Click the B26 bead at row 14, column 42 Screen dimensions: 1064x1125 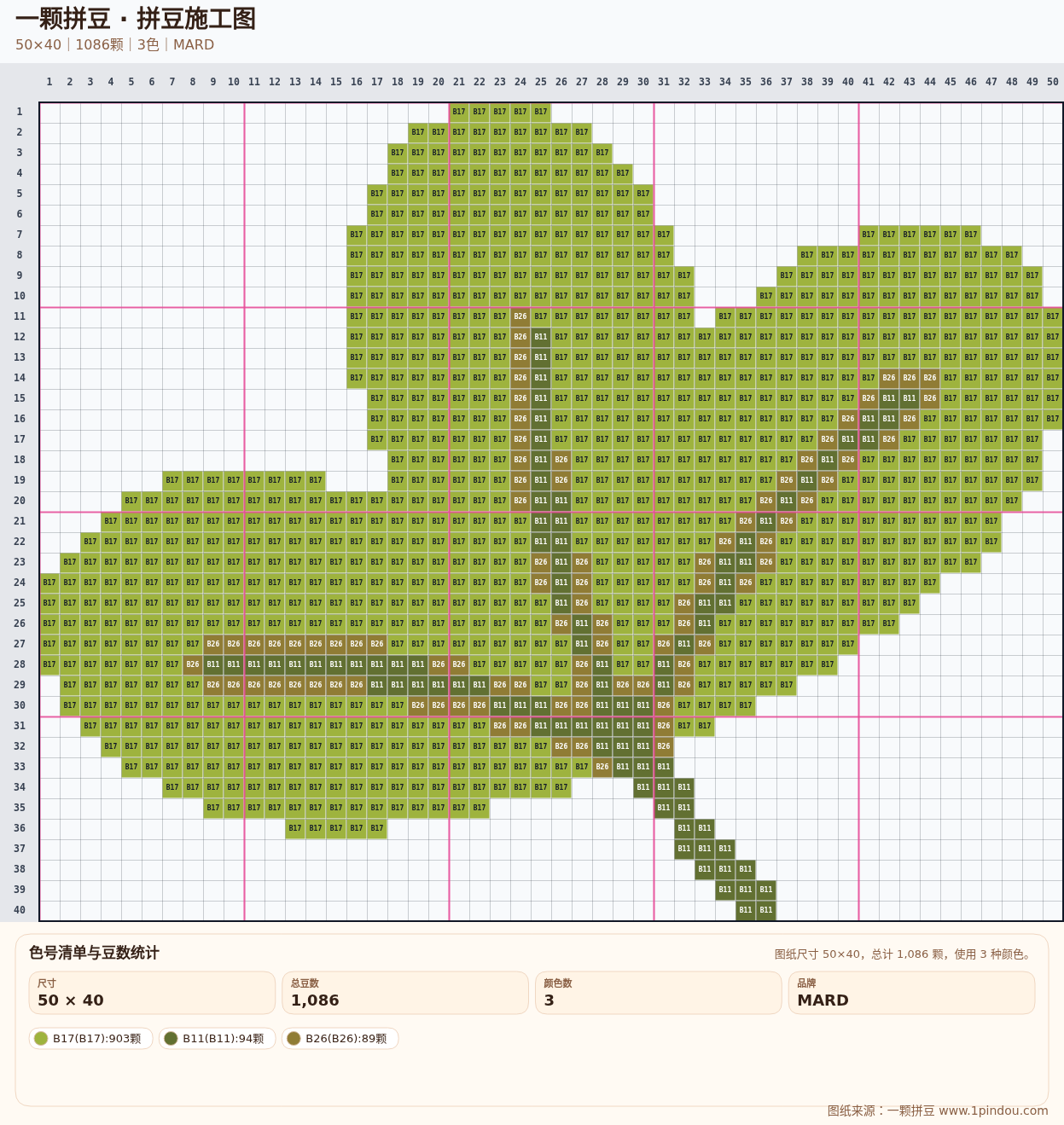[x=889, y=378]
